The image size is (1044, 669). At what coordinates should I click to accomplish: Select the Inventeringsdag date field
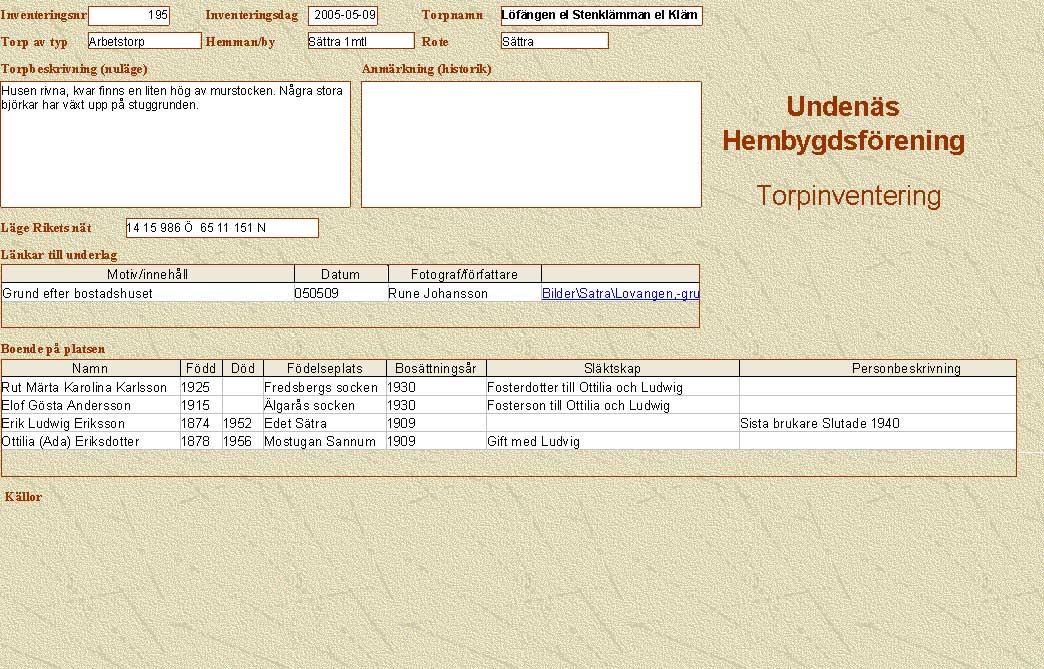point(343,16)
